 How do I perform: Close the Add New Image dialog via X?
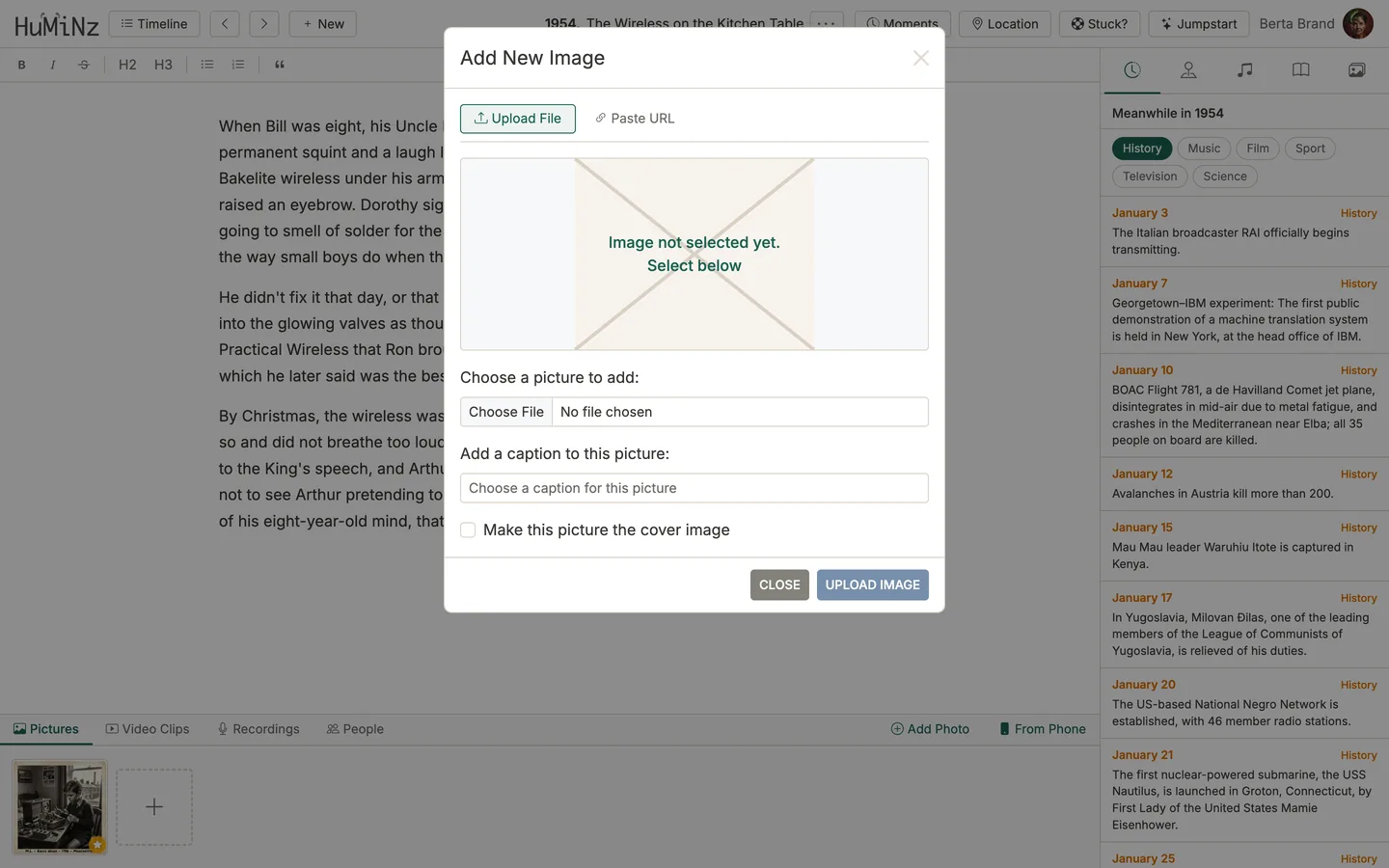tap(920, 58)
